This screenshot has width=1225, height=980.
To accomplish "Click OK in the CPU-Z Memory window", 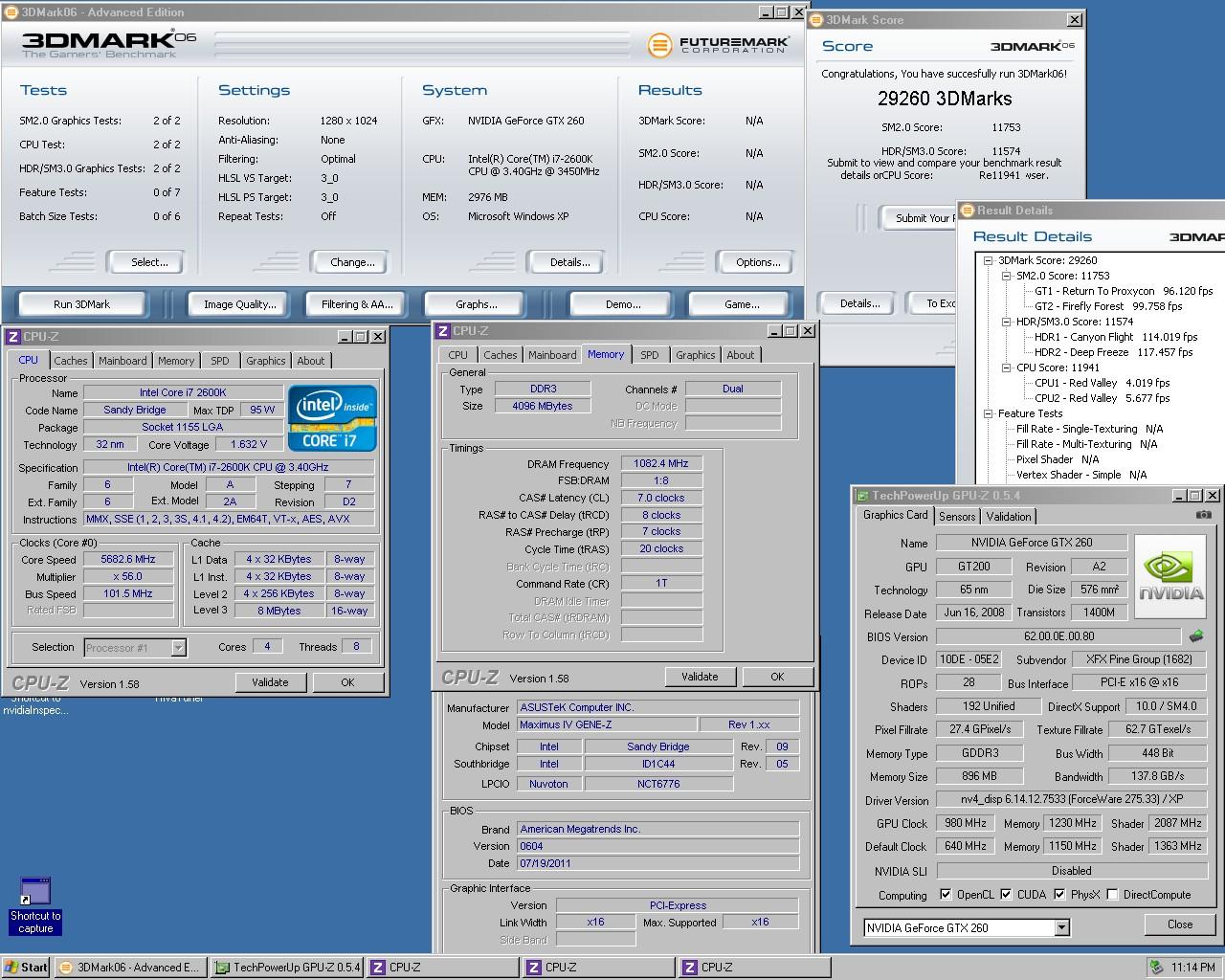I will (x=777, y=677).
